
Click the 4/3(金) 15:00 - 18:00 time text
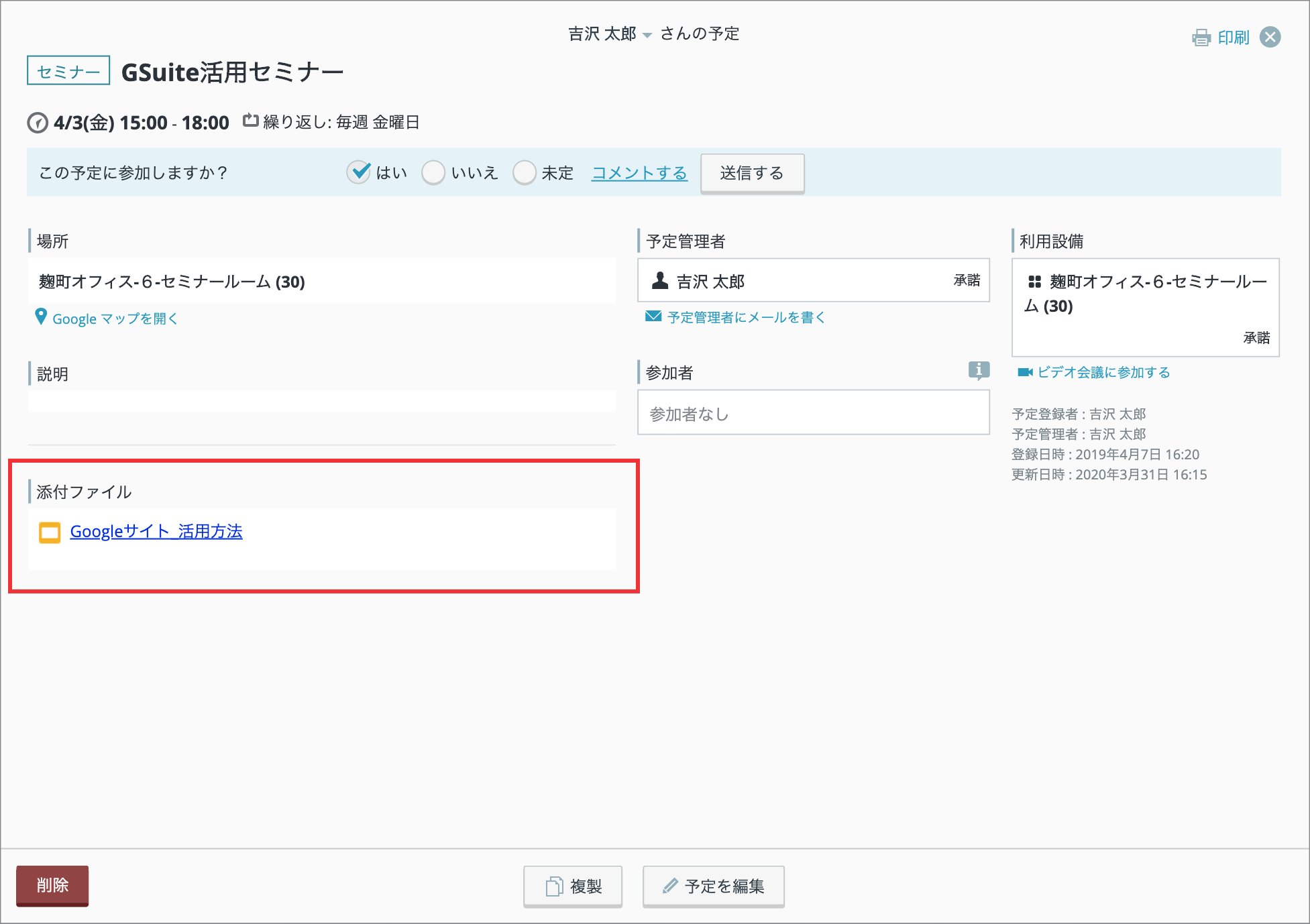[142, 123]
